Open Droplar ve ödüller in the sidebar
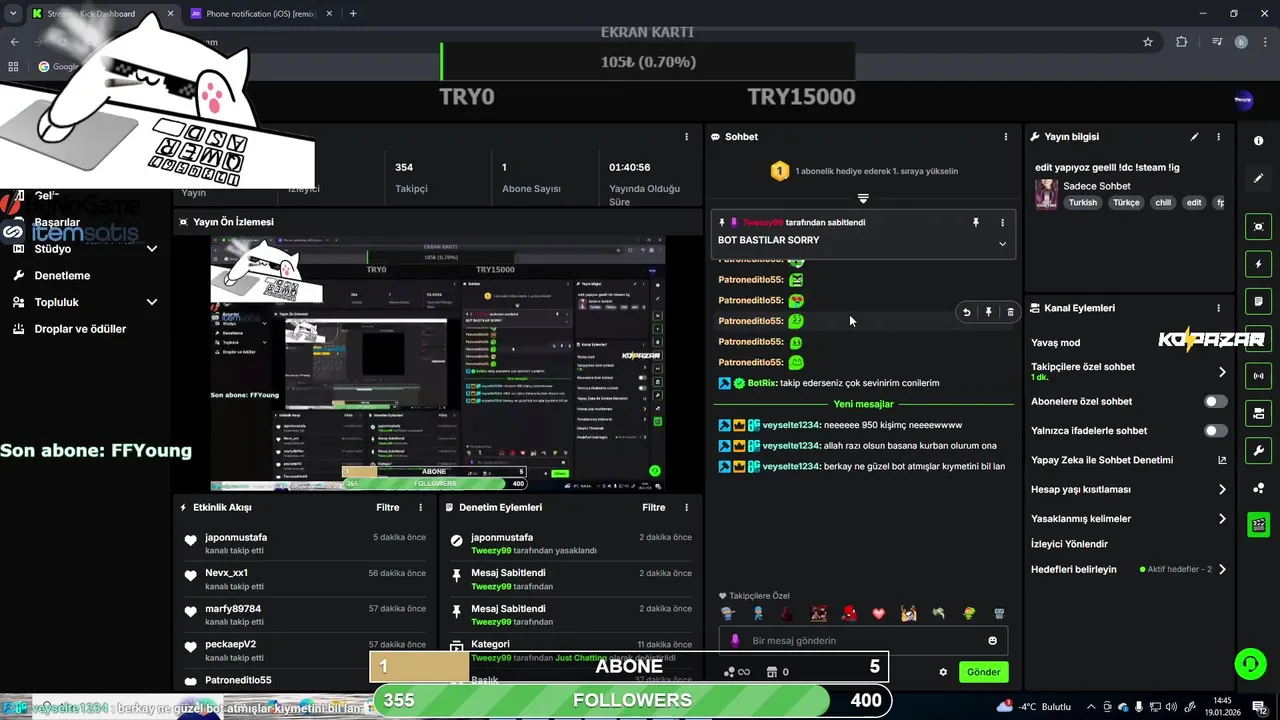 (80, 329)
